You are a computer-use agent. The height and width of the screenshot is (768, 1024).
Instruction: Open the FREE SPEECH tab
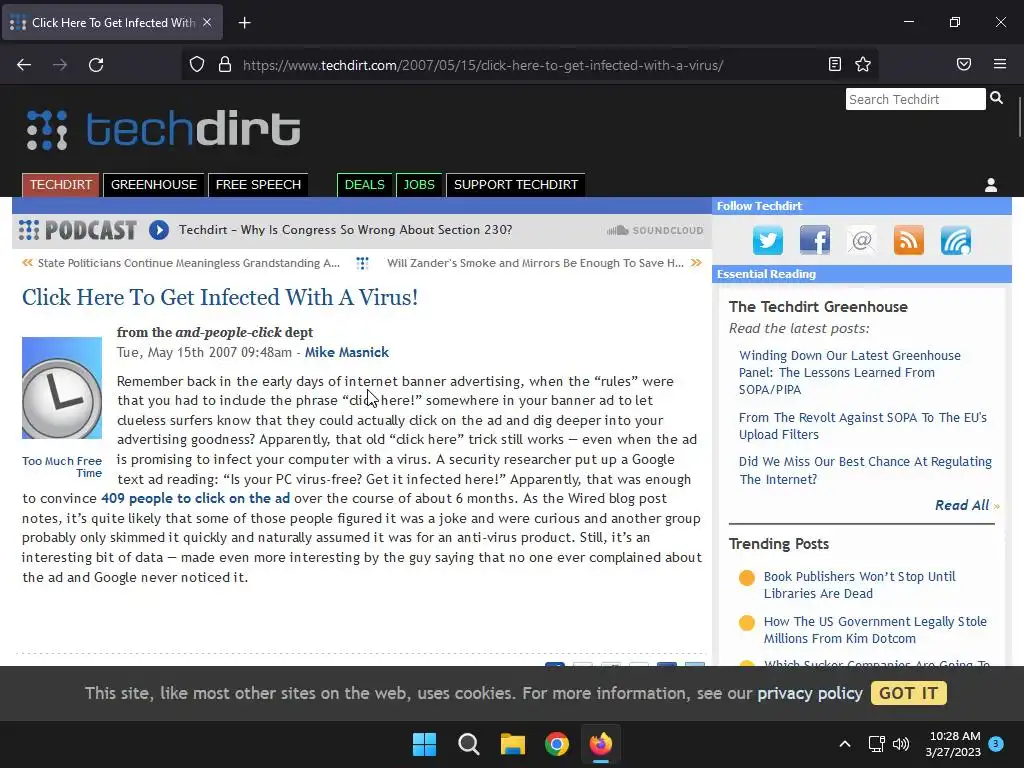(x=259, y=185)
